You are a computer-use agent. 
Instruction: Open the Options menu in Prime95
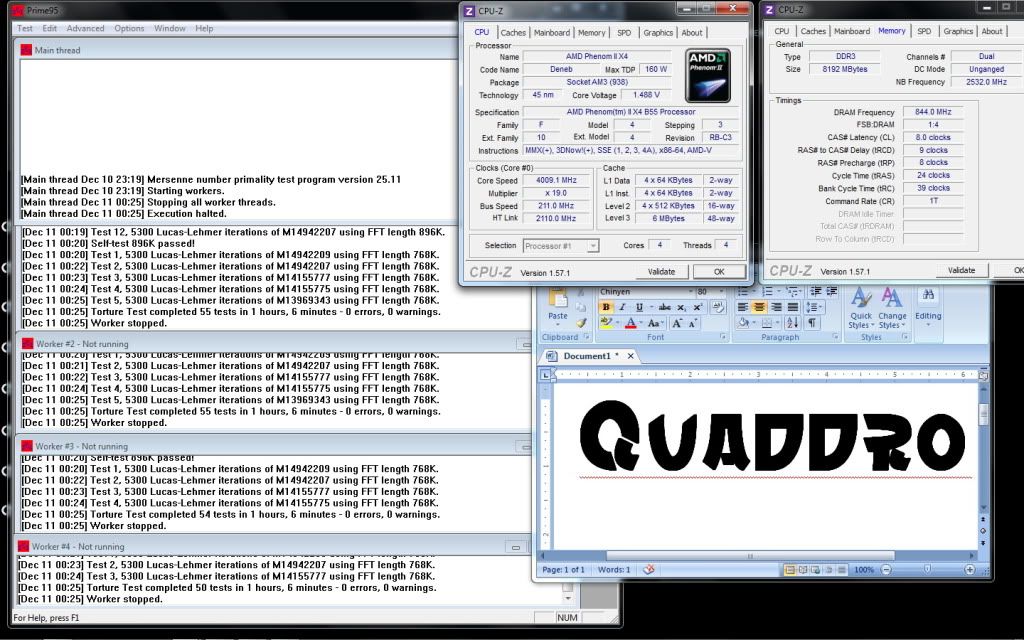[129, 29]
